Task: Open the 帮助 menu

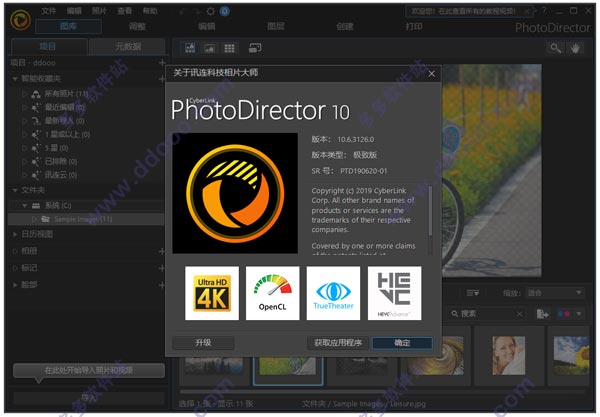Action: coord(150,11)
